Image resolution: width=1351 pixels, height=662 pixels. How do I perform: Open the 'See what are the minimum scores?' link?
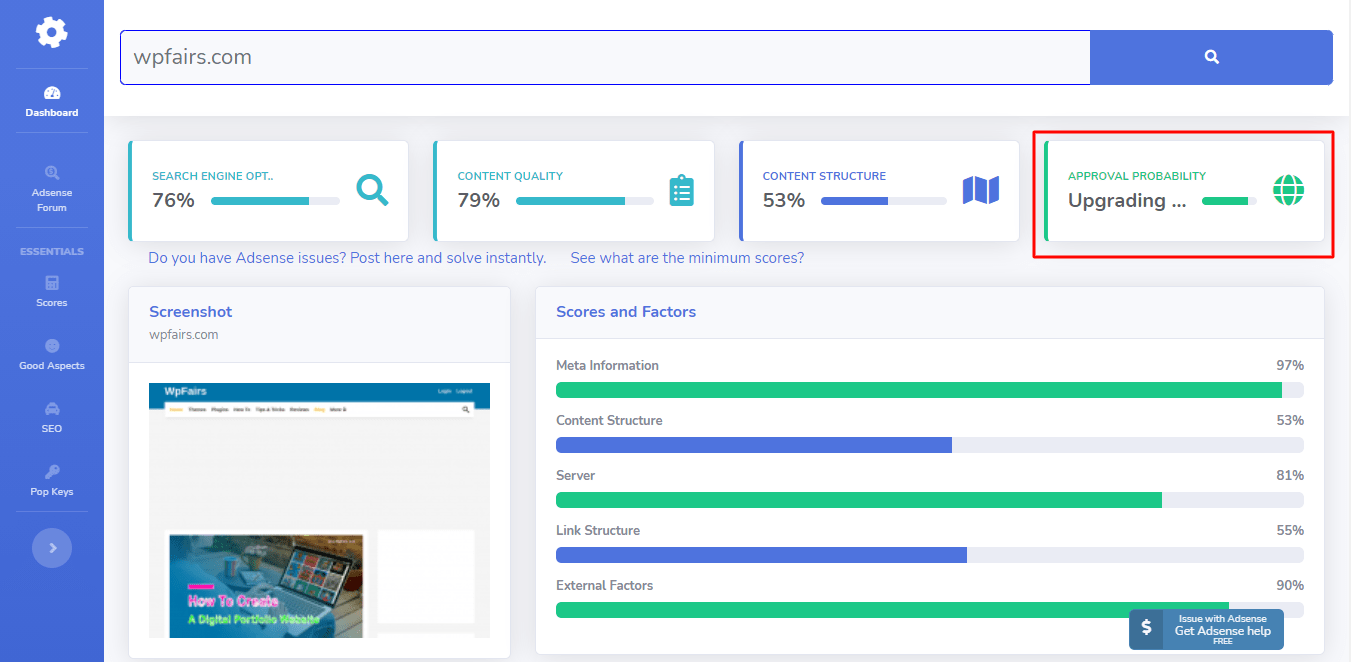(x=687, y=258)
